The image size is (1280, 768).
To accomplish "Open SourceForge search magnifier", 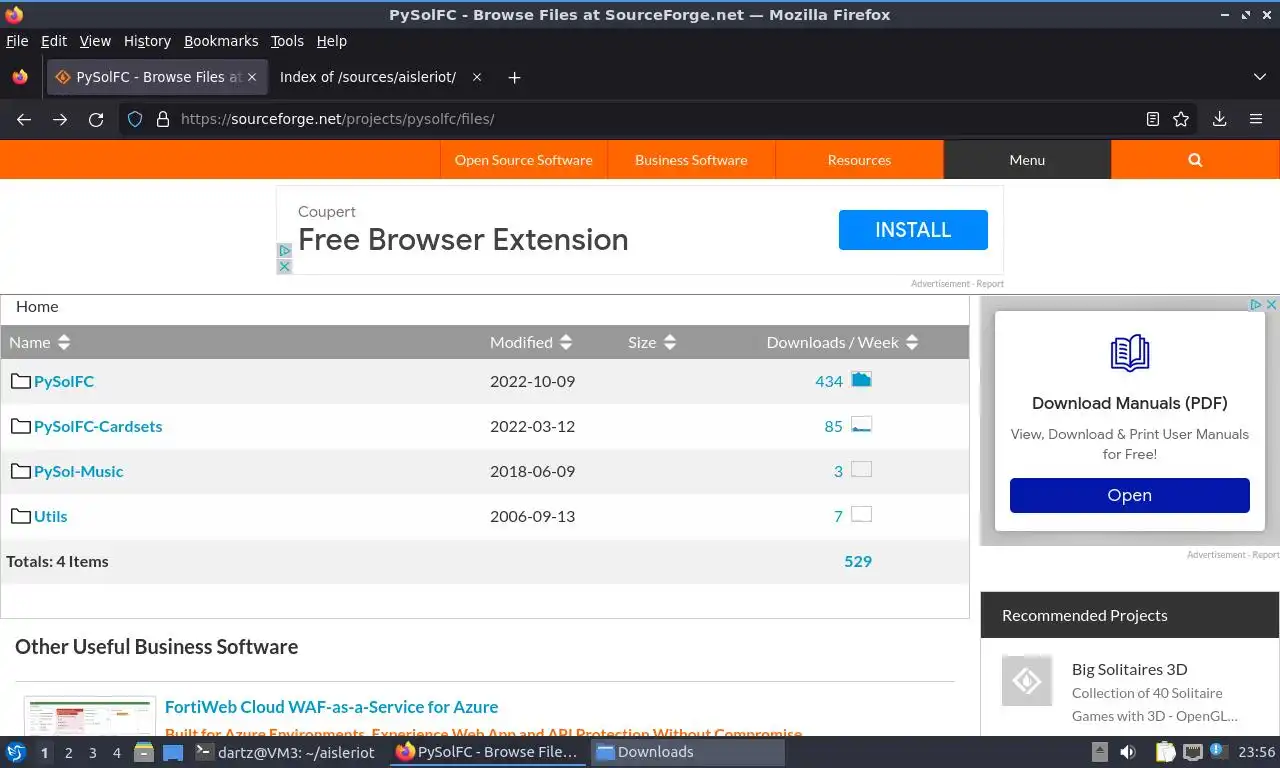I will [x=1195, y=160].
